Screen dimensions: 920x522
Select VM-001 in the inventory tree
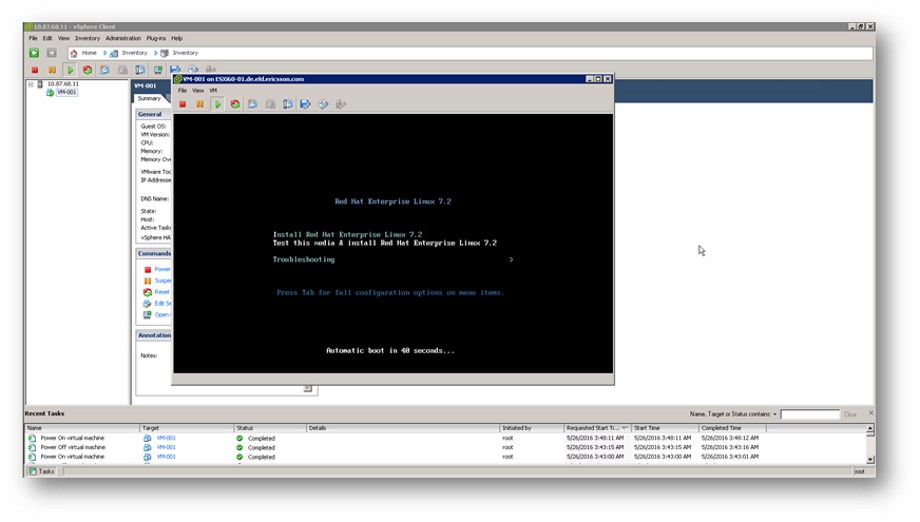click(65, 92)
